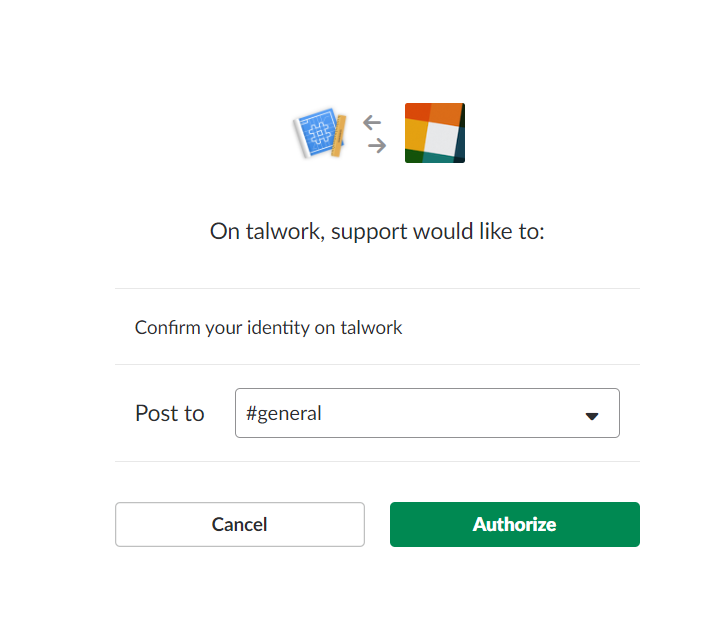722x620 pixels.
Task: Click the word support in heading
Action: [x=369, y=233]
